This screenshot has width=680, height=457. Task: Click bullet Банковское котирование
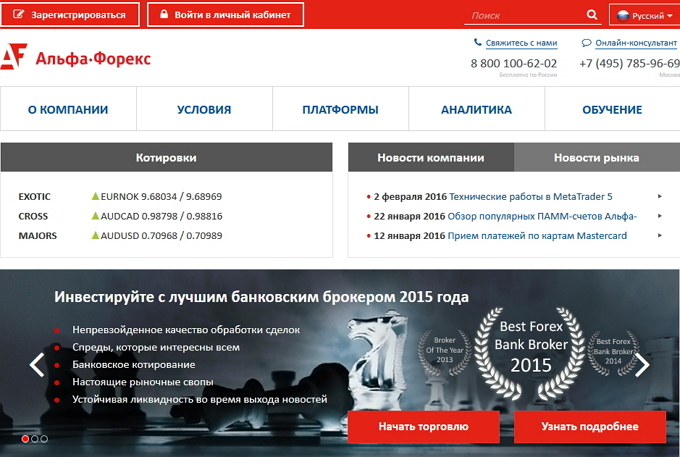coord(134,365)
